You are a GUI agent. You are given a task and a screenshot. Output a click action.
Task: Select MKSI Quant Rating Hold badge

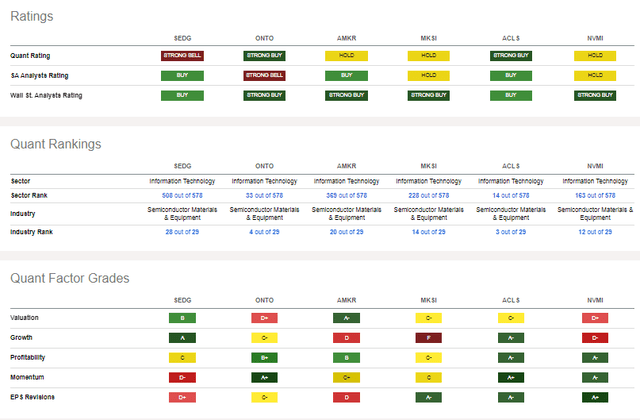[x=429, y=56]
